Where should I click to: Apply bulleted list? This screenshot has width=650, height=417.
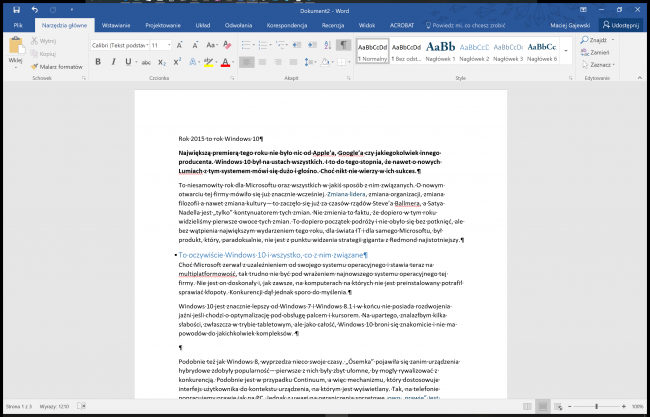(246, 45)
